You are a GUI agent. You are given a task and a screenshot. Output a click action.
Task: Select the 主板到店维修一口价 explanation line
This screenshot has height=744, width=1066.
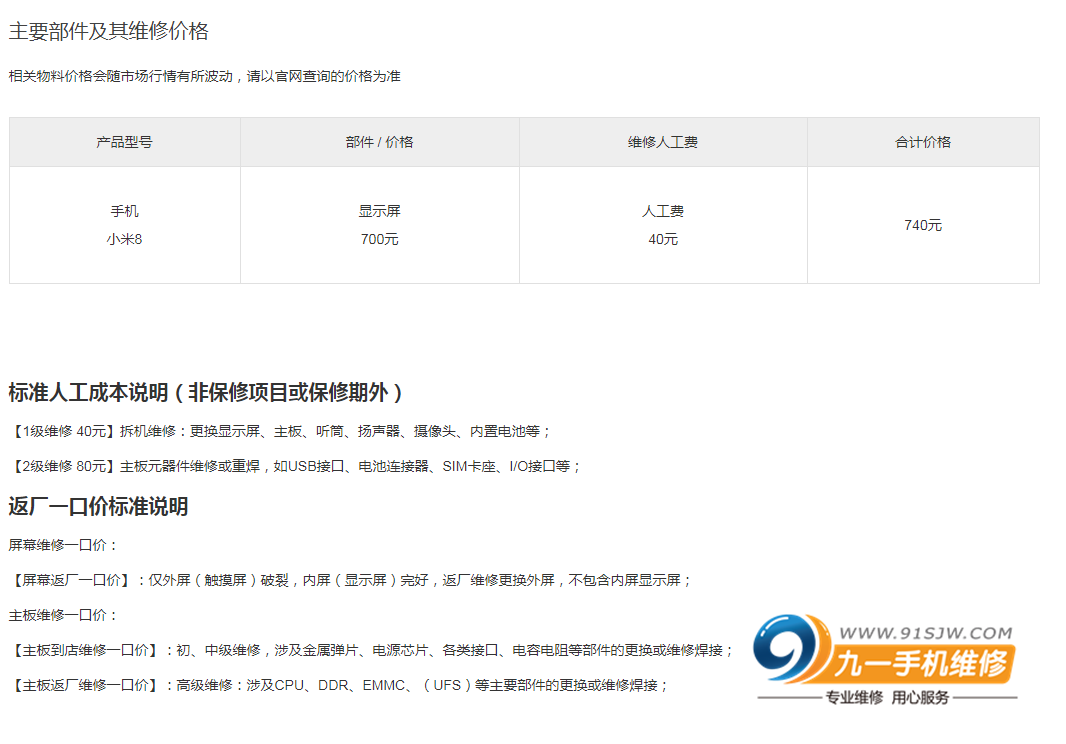tap(371, 651)
